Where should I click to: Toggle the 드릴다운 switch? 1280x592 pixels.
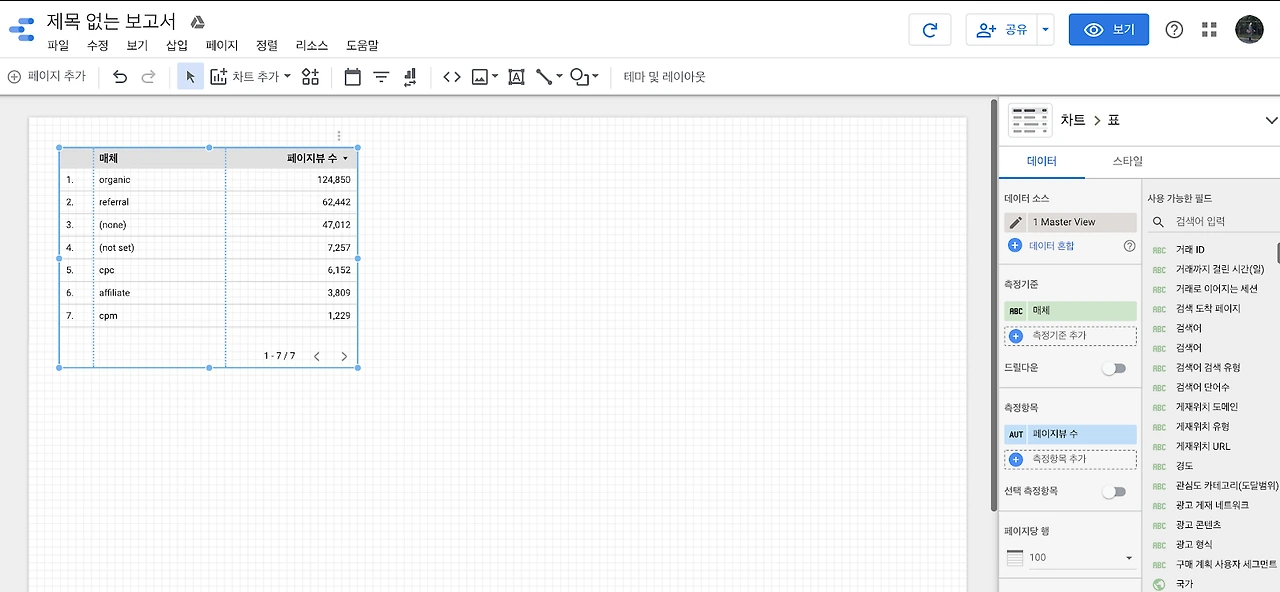point(1113,368)
